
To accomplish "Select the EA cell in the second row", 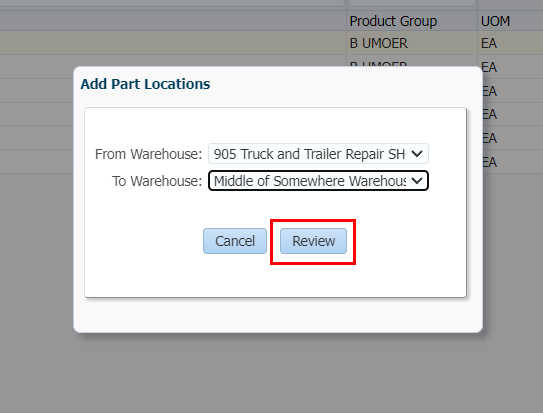I will point(490,67).
